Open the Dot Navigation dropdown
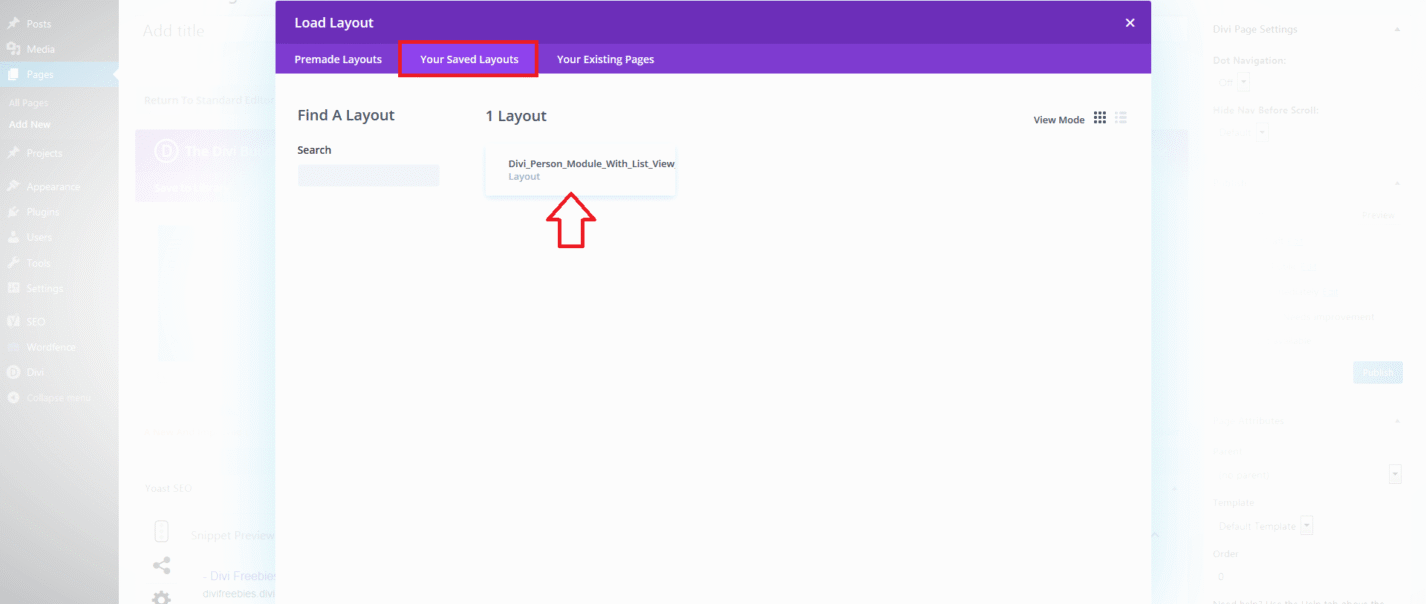 [1242, 81]
